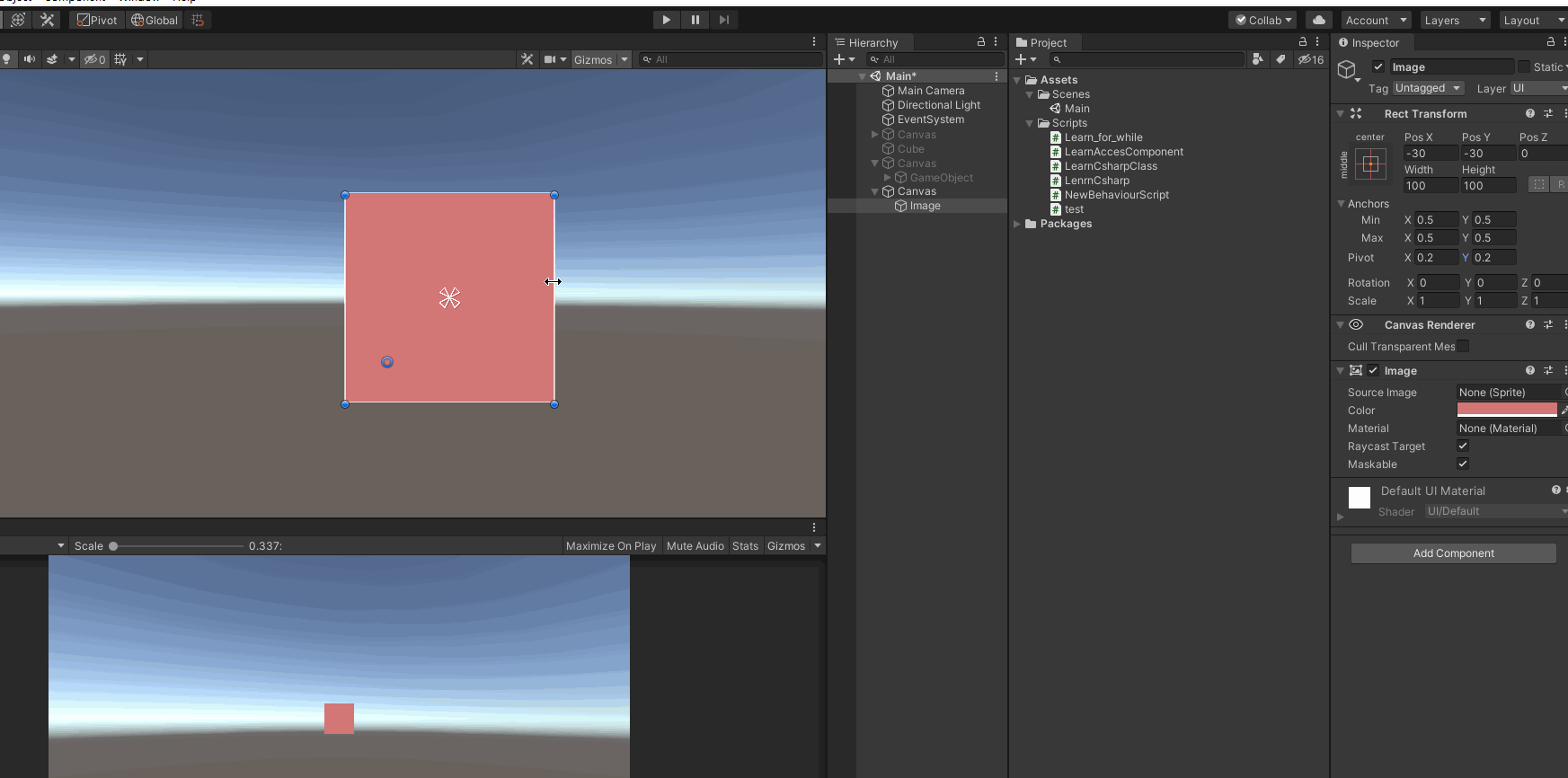Toggle hidden packages count 16
Viewport: 1568px width, 778px height.
click(x=1311, y=59)
